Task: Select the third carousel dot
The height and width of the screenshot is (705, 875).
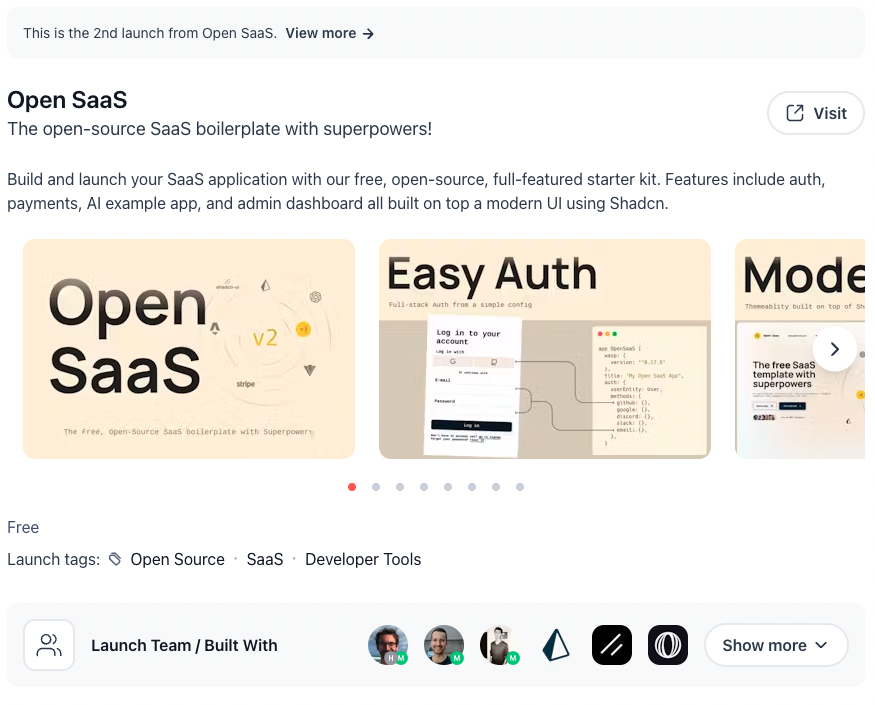Action: (400, 487)
